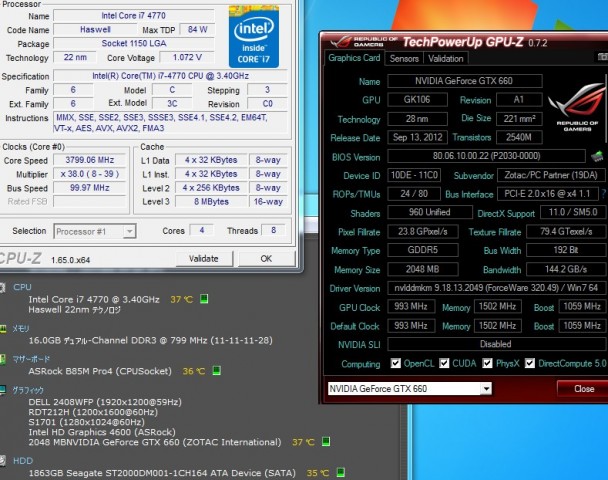The image size is (608, 480).
Task: Open the HDD section heading in Speccy
Action: (x=23, y=461)
